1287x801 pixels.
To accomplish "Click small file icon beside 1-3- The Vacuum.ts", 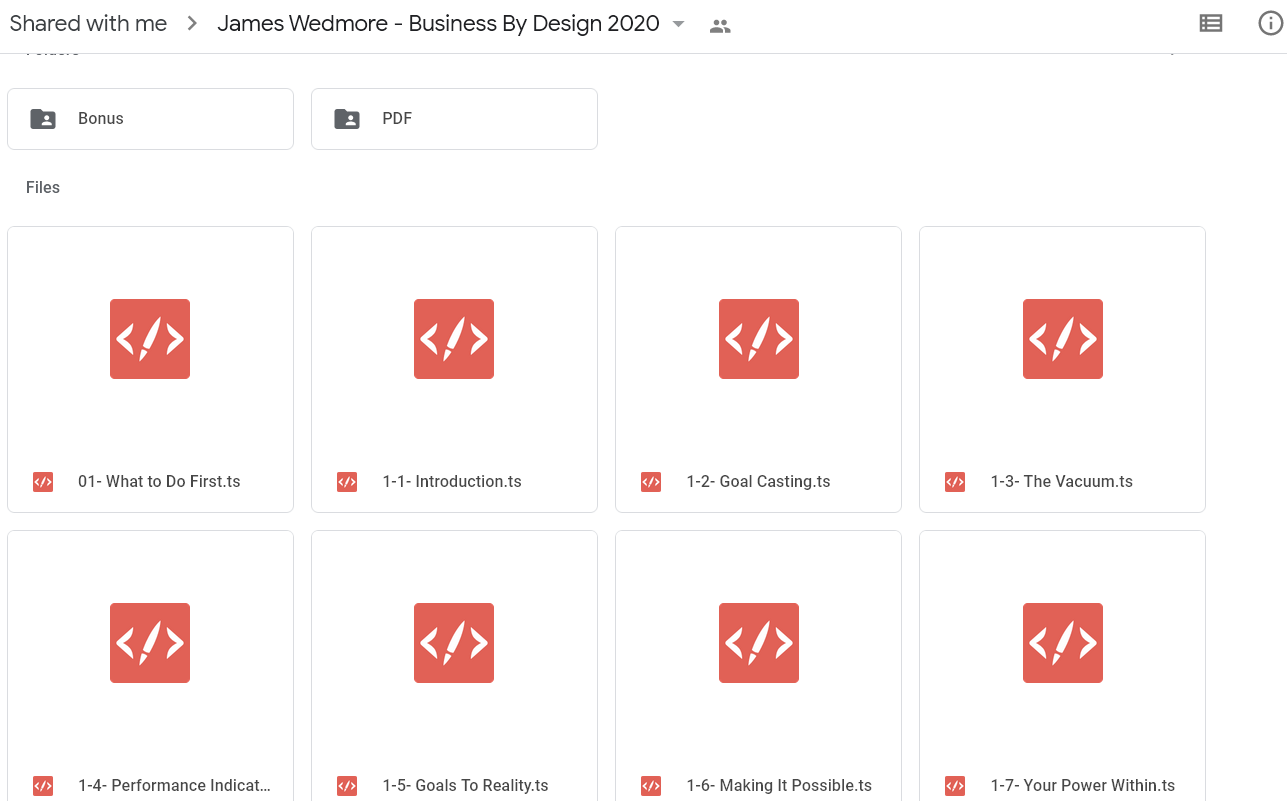I will 955,482.
